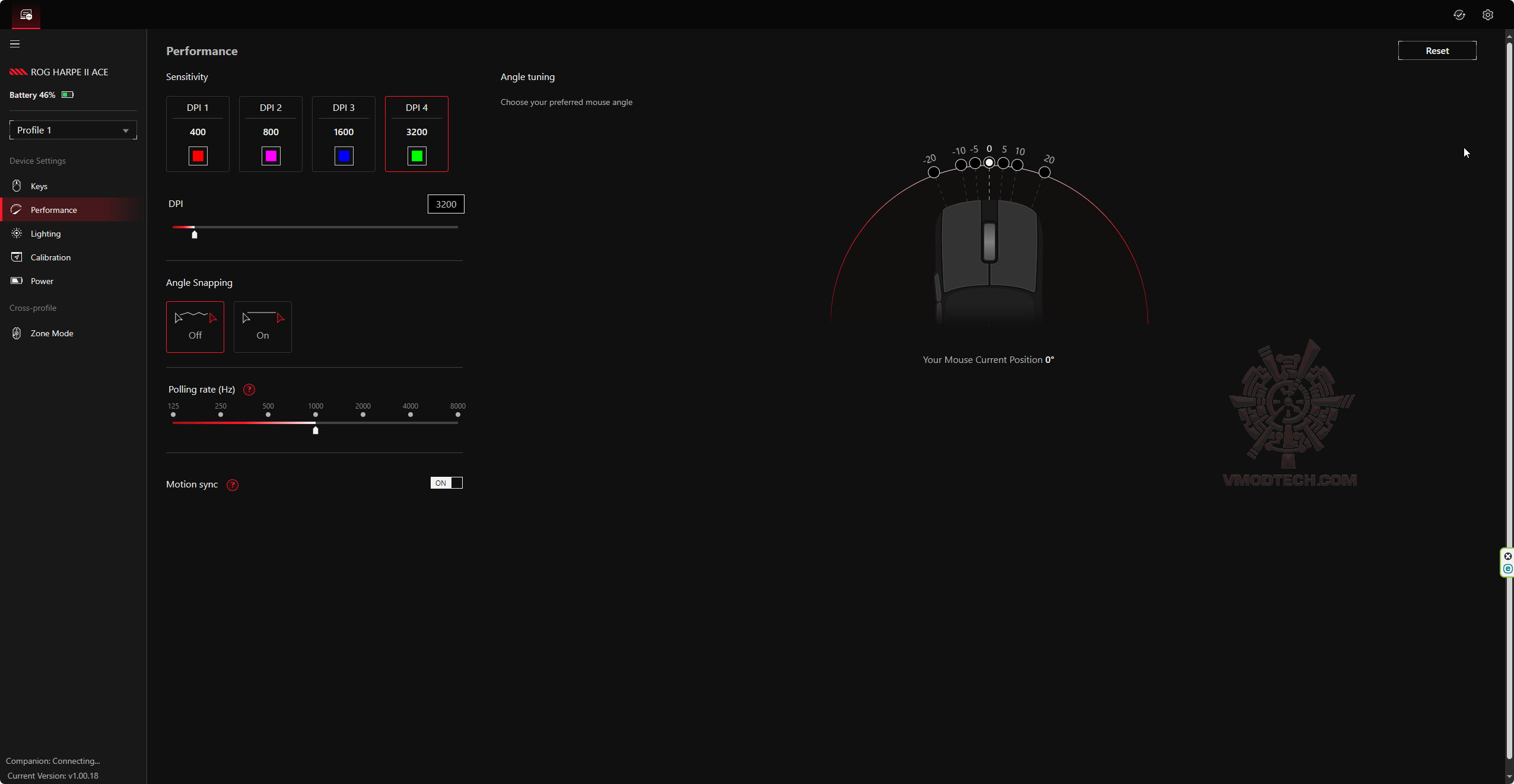Image resolution: width=1514 pixels, height=784 pixels.
Task: Open the Power settings page
Action: tap(42, 281)
